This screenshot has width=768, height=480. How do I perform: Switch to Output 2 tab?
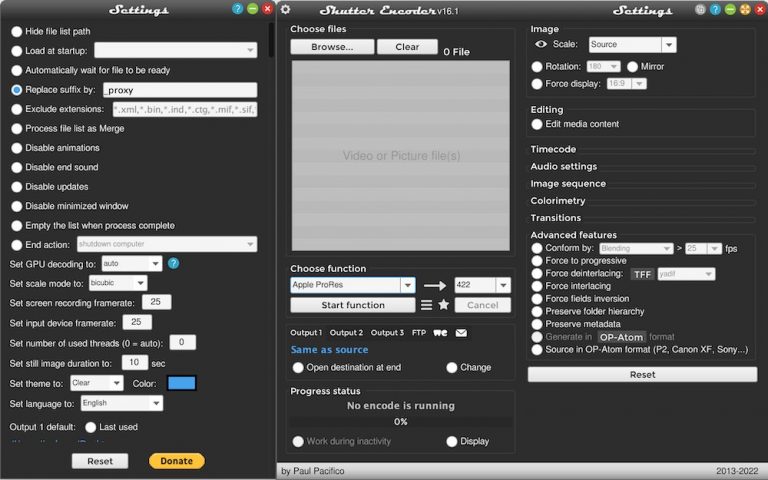click(346, 333)
